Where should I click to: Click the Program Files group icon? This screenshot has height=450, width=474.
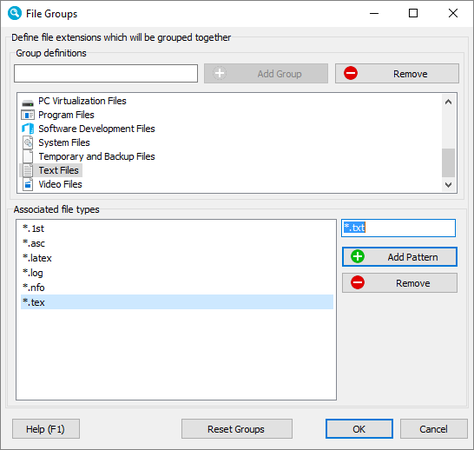pos(28,115)
